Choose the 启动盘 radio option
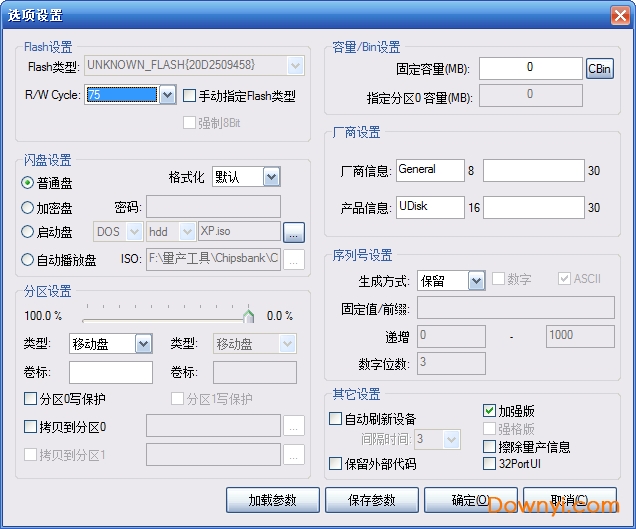 click(x=28, y=232)
